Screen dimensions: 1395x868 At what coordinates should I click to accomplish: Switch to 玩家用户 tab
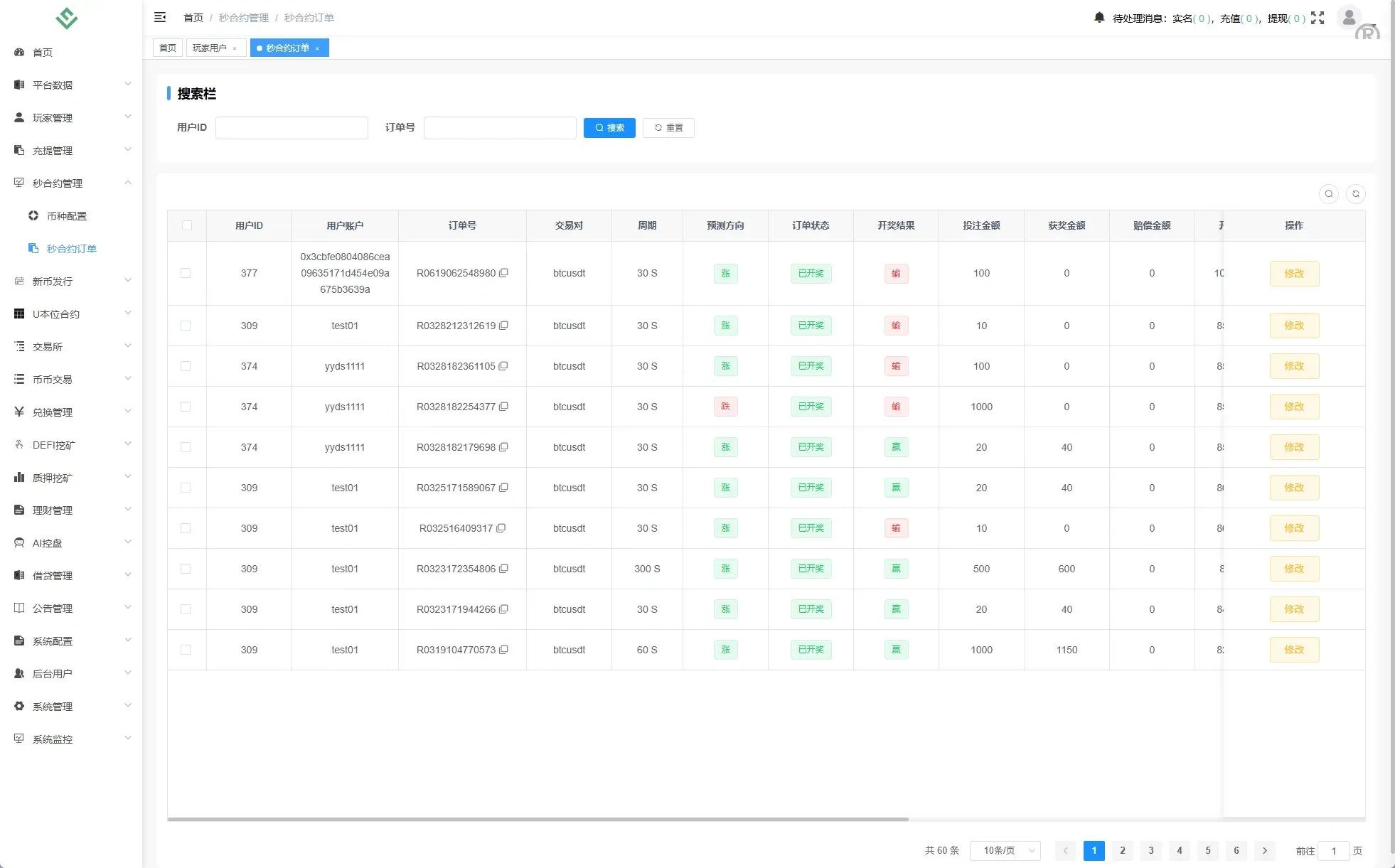(x=210, y=48)
